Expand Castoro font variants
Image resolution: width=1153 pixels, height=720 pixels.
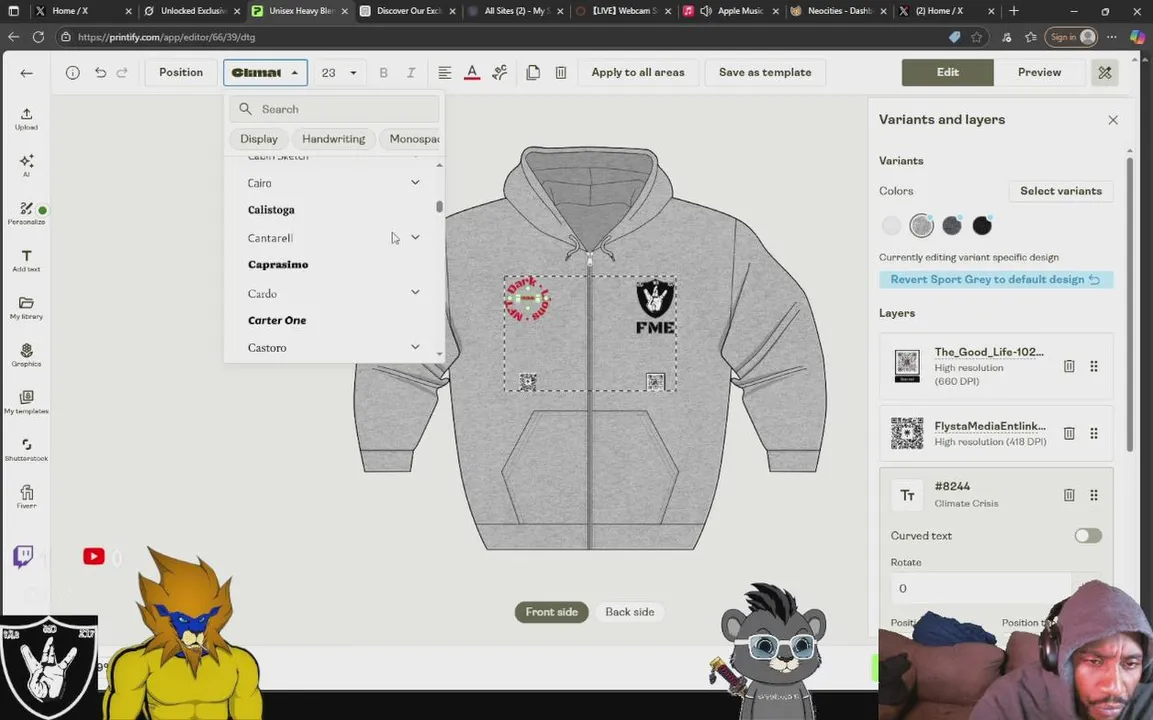(x=415, y=347)
